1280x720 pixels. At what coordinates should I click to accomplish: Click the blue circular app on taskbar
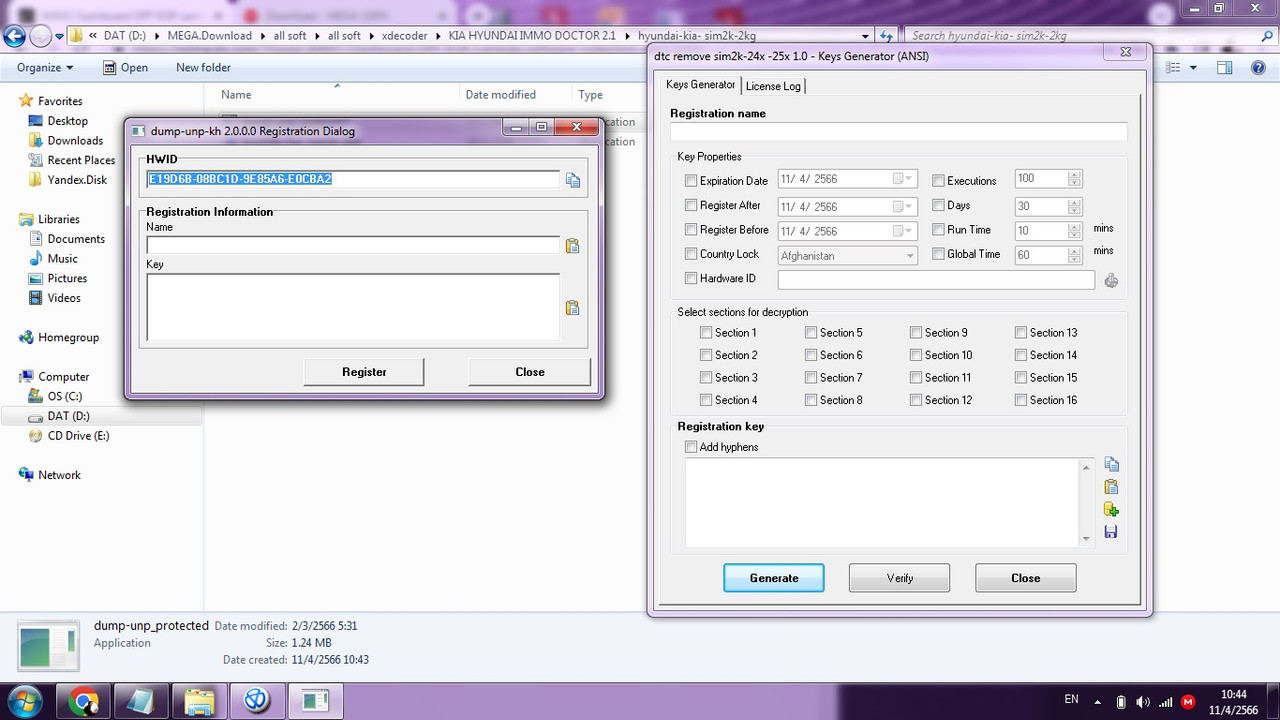(257, 701)
